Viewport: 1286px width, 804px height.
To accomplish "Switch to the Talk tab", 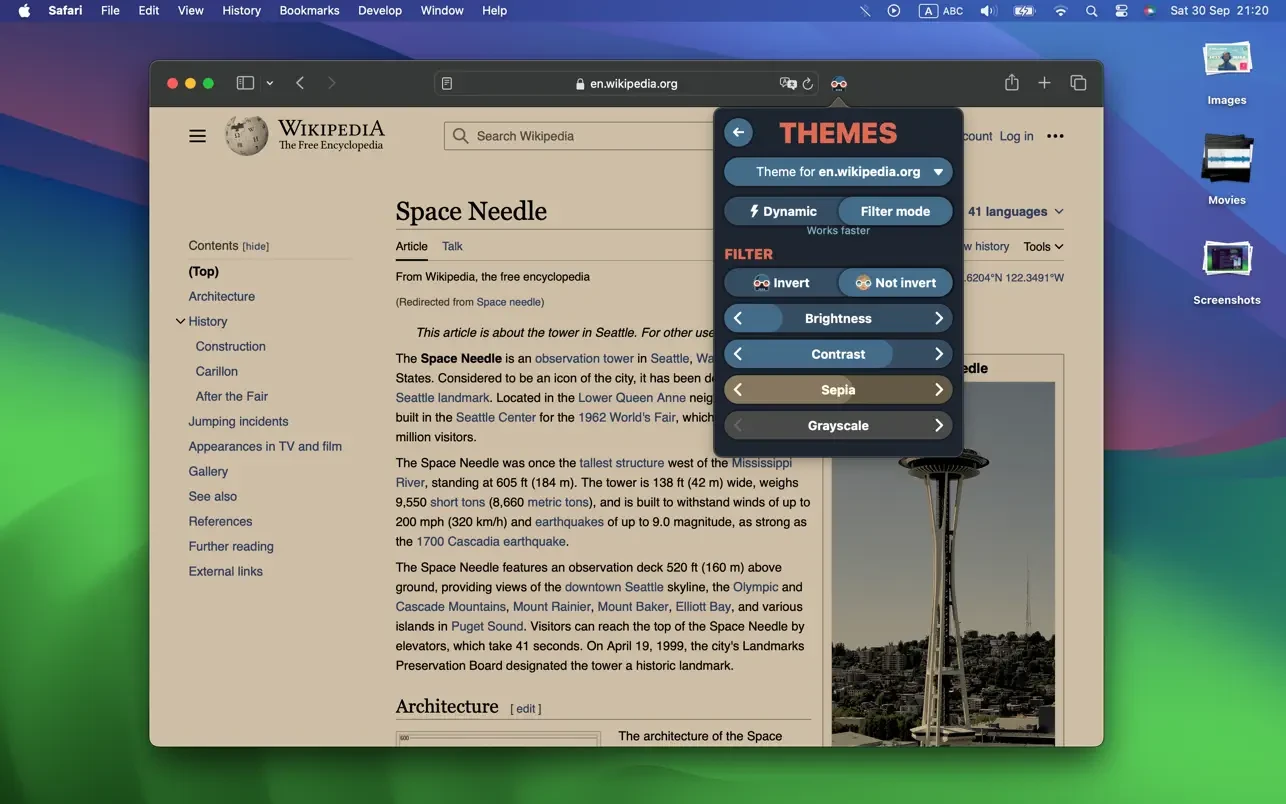I will point(452,246).
